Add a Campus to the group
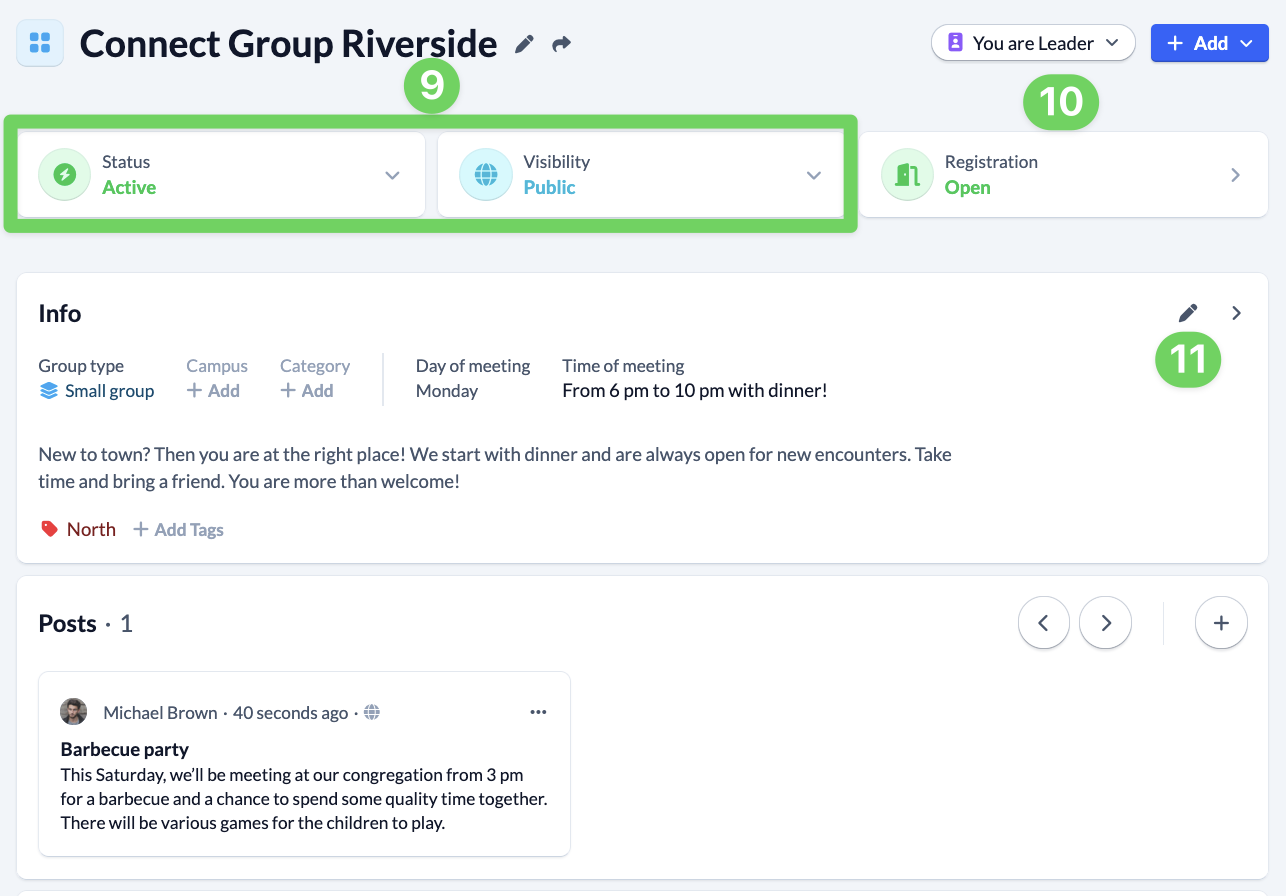This screenshot has width=1286, height=896. [x=214, y=391]
